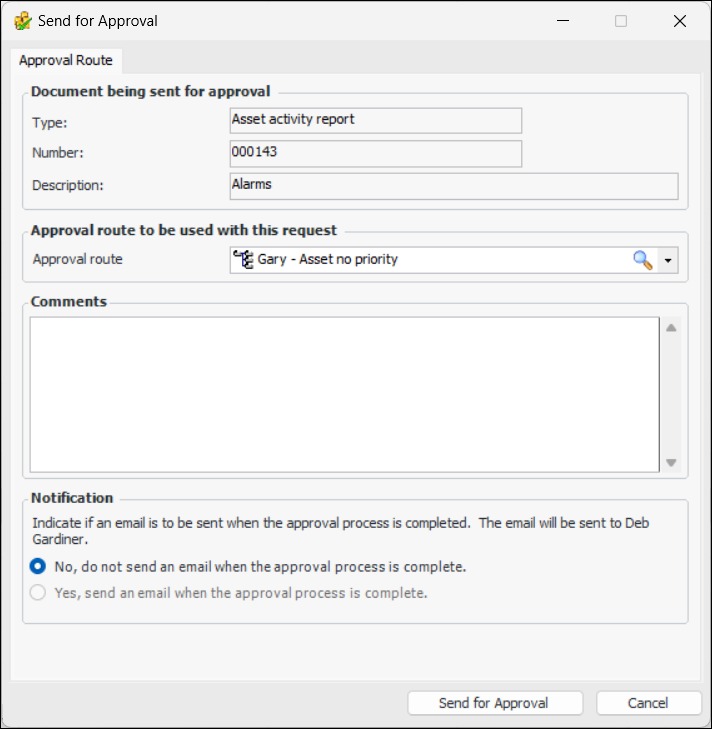
Task: Click the route tree icon beside Gary
Action: (x=242, y=259)
